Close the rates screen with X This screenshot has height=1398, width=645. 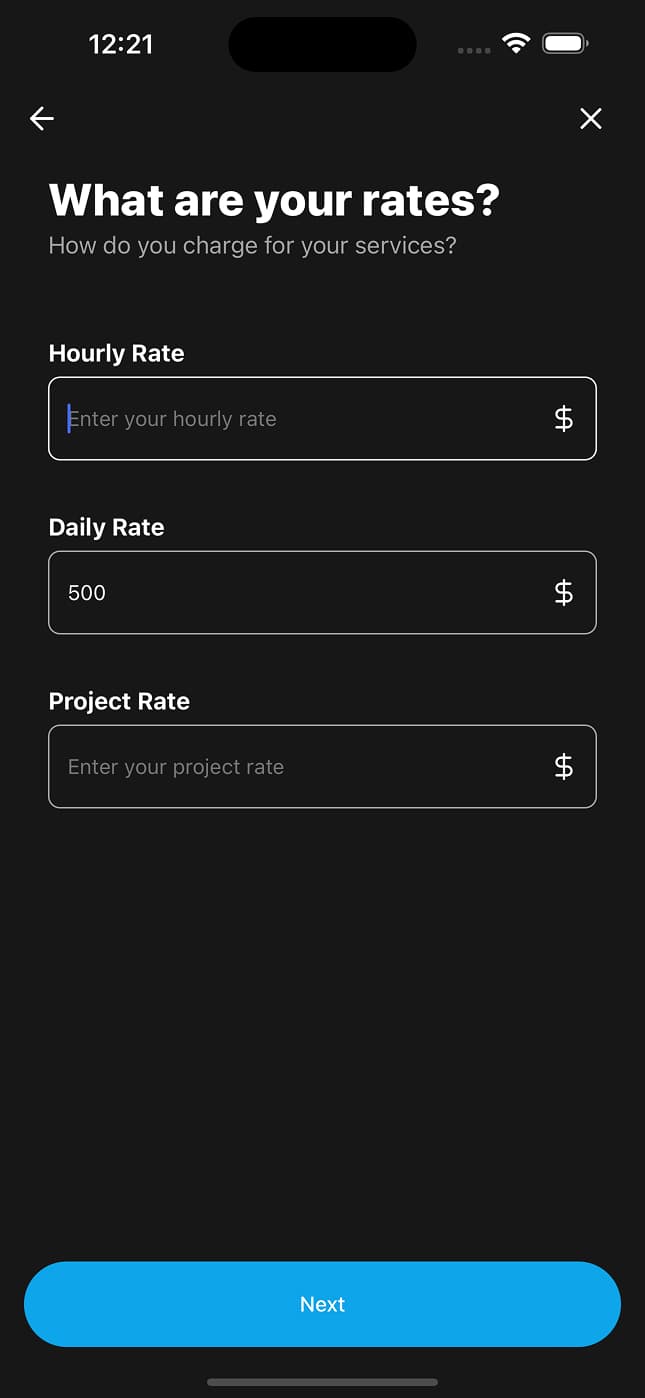[x=591, y=119]
